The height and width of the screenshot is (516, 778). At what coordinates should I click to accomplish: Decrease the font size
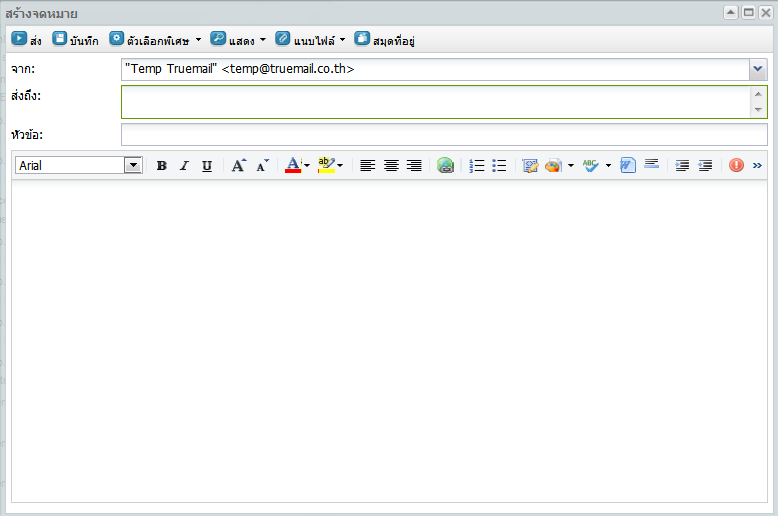coord(262,166)
